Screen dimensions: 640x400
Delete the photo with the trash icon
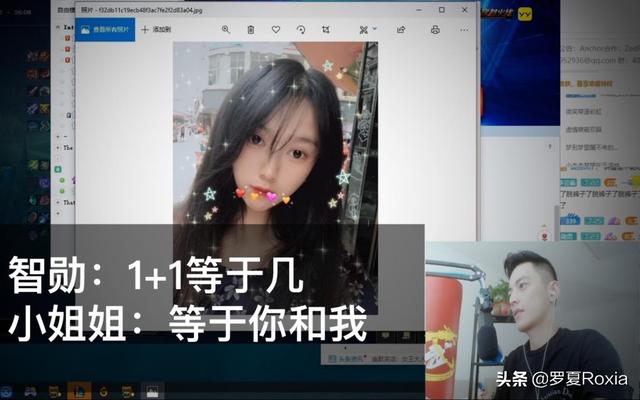pos(251,30)
